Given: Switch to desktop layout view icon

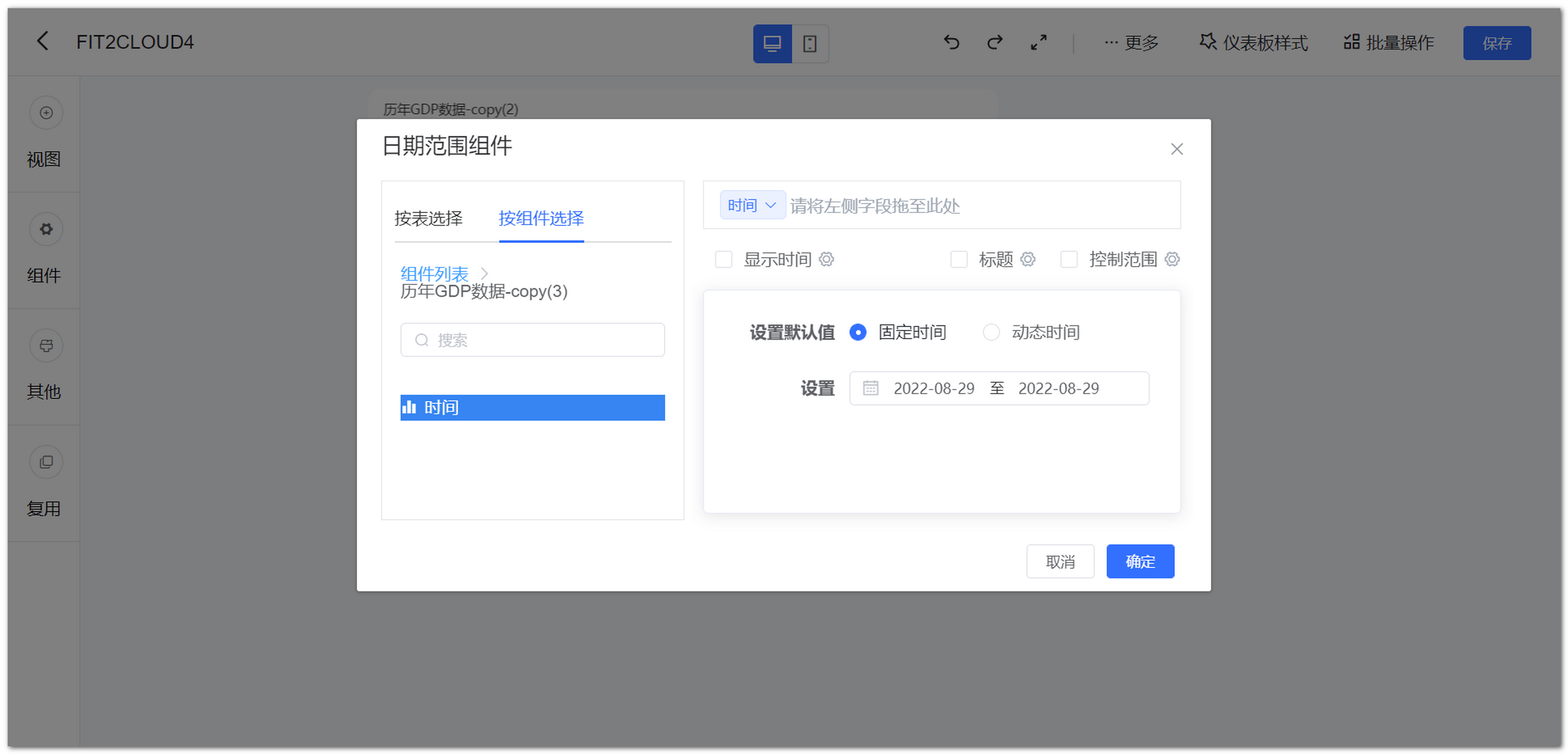Looking at the screenshot, I should pos(772,43).
